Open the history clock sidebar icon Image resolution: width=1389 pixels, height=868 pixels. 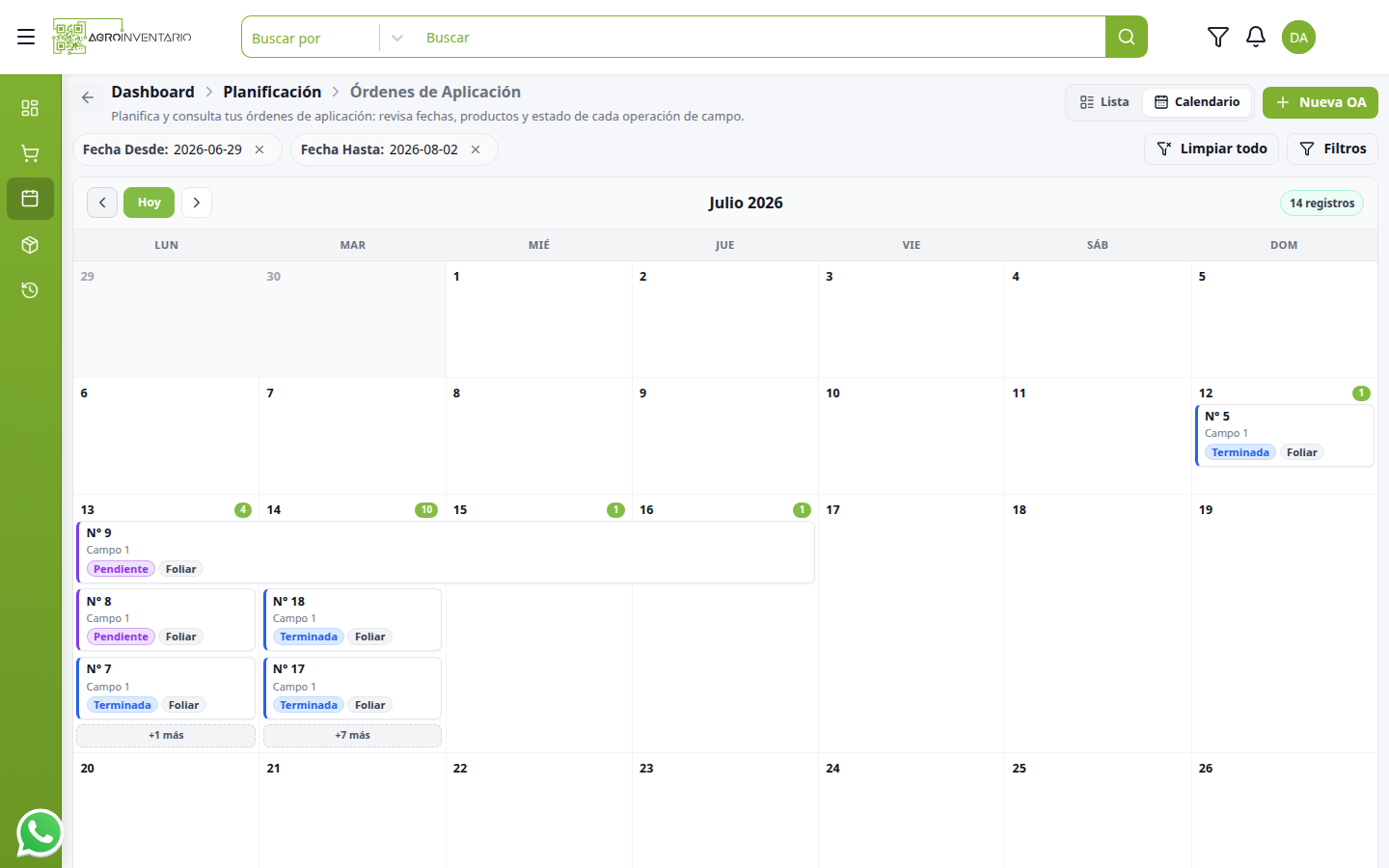tap(30, 290)
